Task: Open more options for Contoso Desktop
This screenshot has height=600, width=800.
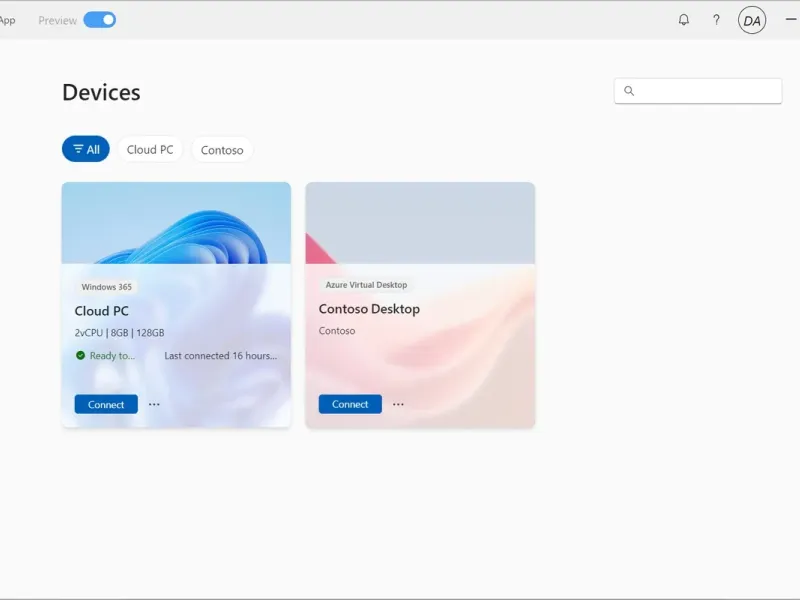Action: pos(398,404)
